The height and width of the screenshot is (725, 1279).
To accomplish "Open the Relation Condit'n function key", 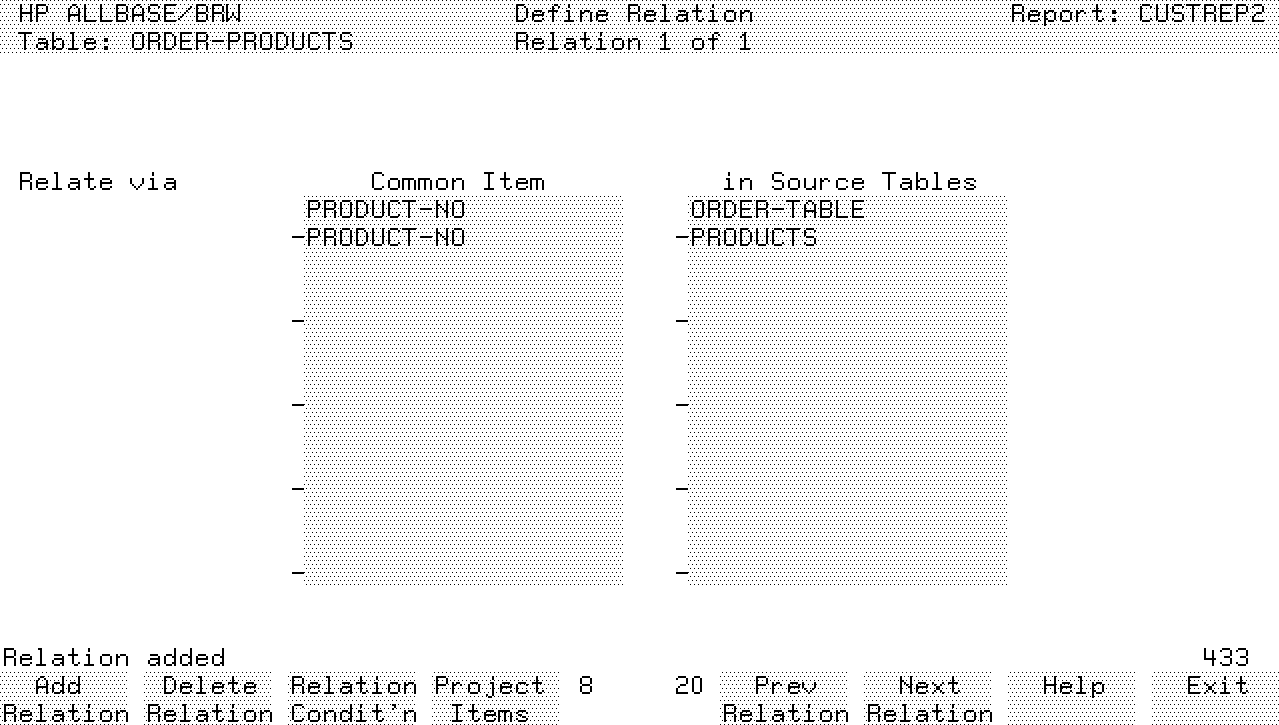I will [353, 699].
